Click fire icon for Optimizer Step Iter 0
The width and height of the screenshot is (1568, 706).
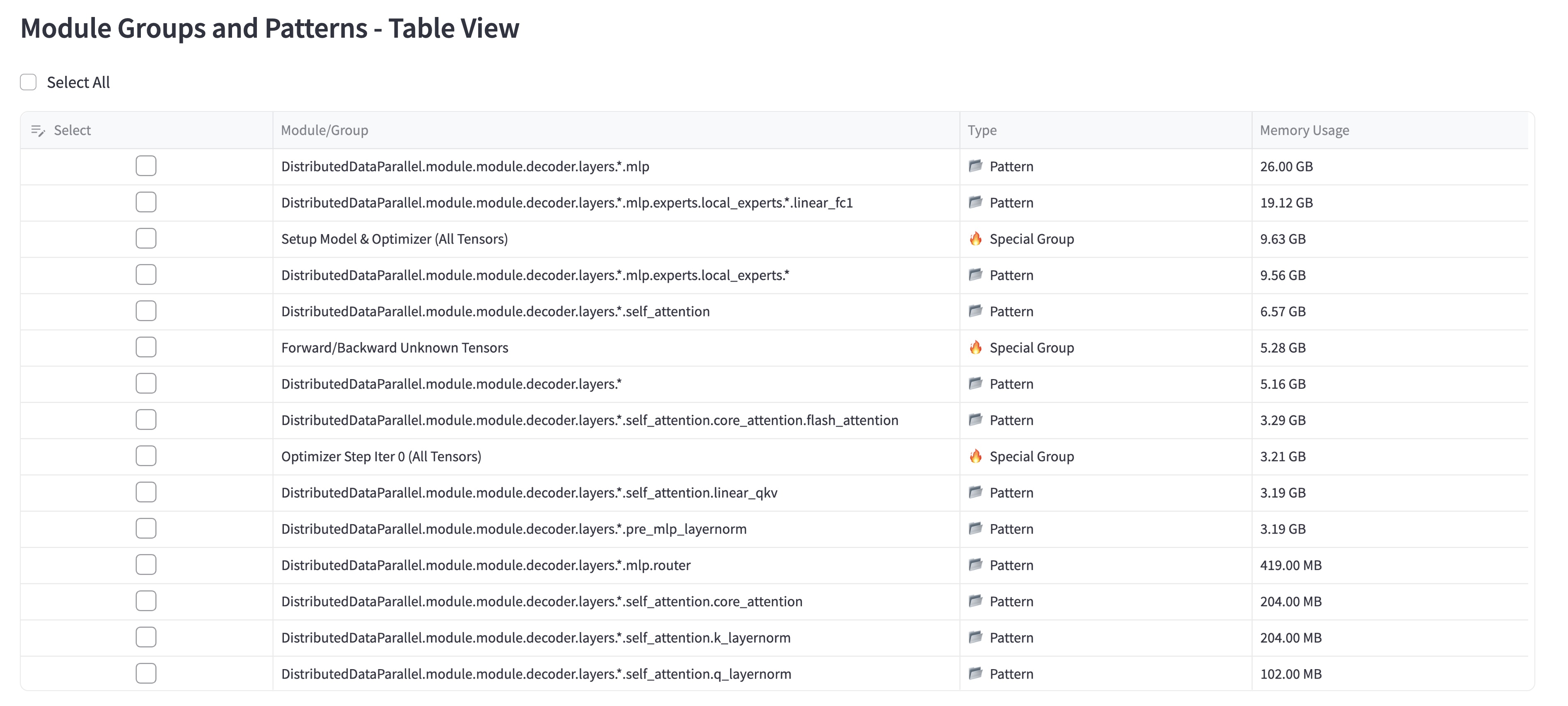click(x=975, y=456)
